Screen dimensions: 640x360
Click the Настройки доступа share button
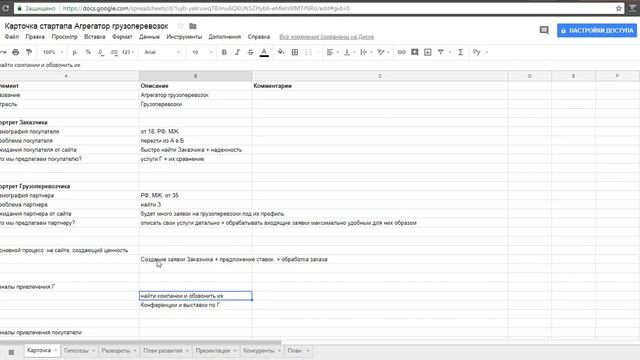click(x=597, y=30)
